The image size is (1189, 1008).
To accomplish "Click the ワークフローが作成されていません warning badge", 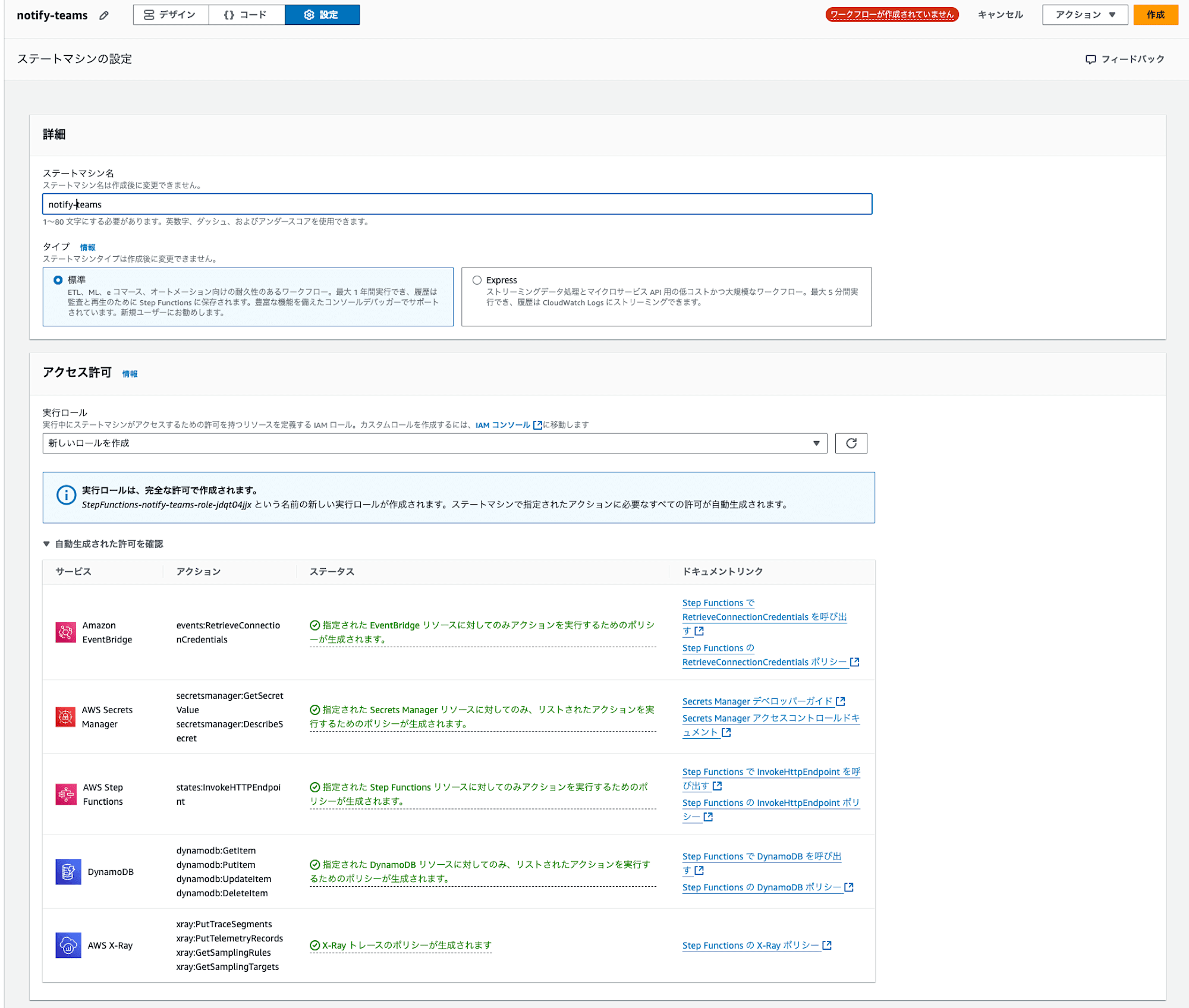I will 891,15.
